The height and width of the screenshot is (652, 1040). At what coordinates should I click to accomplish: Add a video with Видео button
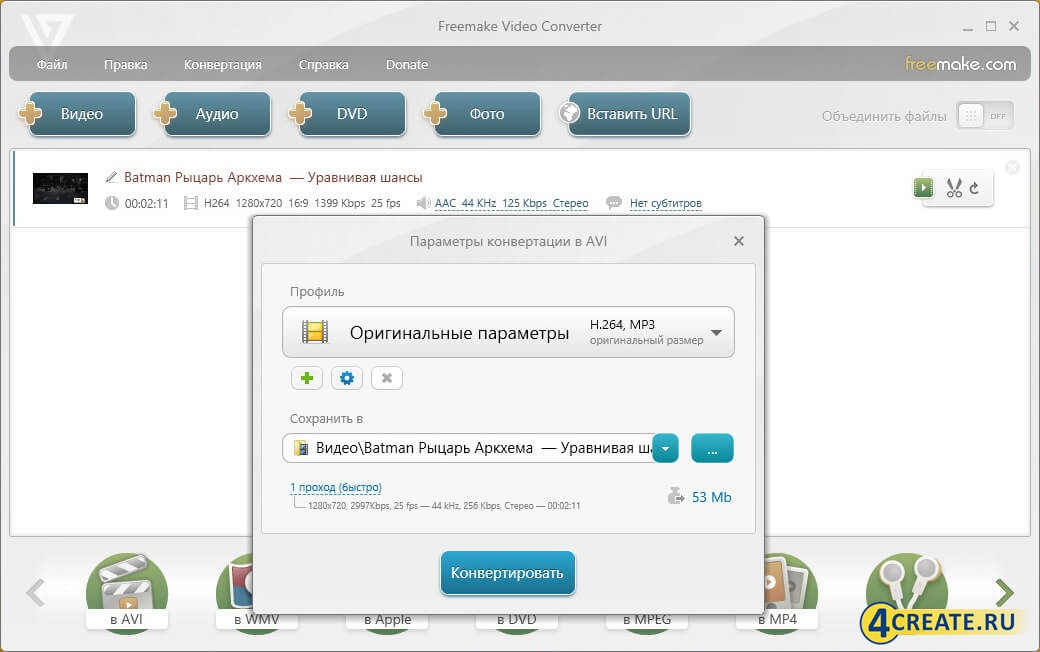[x=78, y=113]
